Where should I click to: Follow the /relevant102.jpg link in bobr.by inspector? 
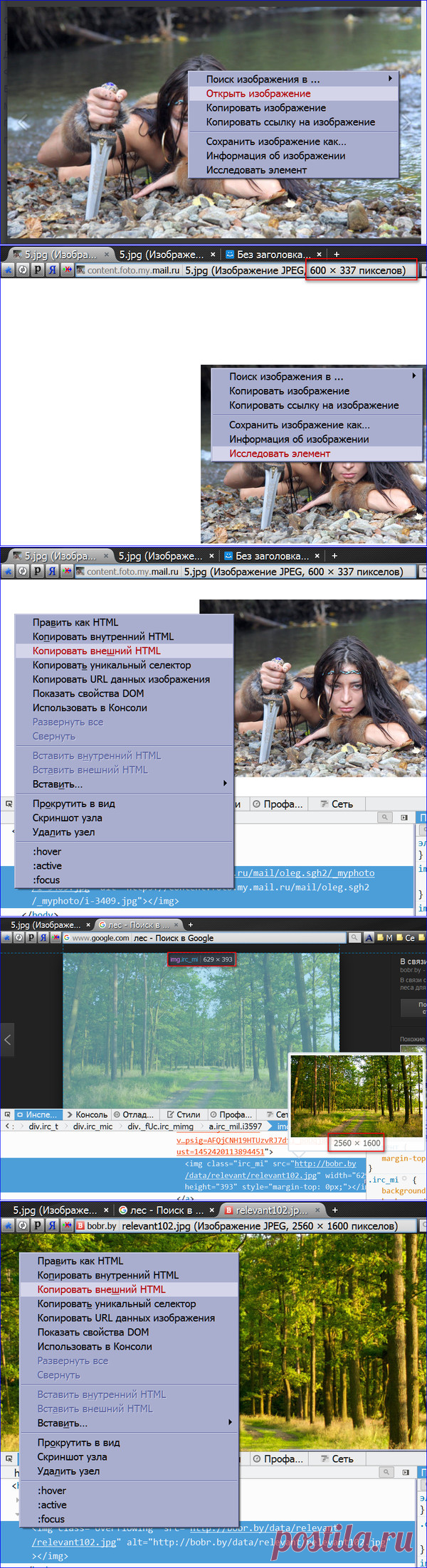[x=74, y=1542]
